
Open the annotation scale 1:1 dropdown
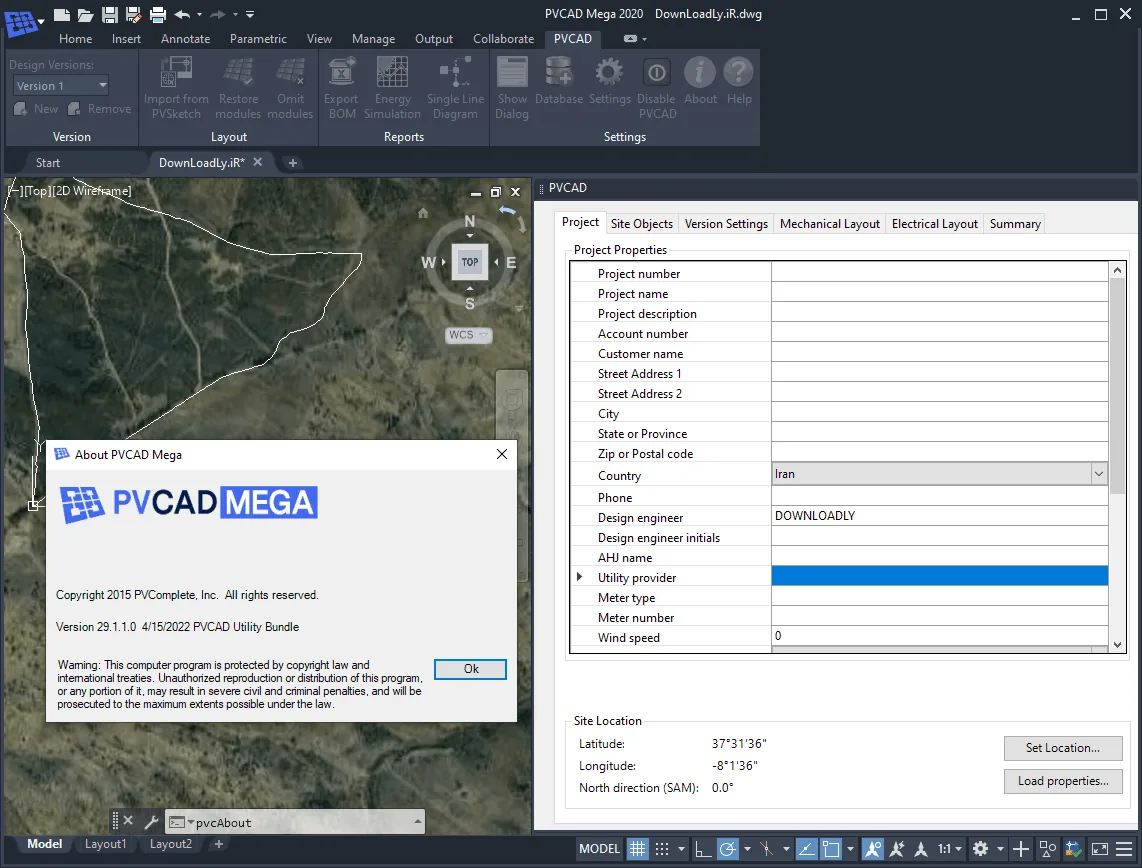point(950,848)
